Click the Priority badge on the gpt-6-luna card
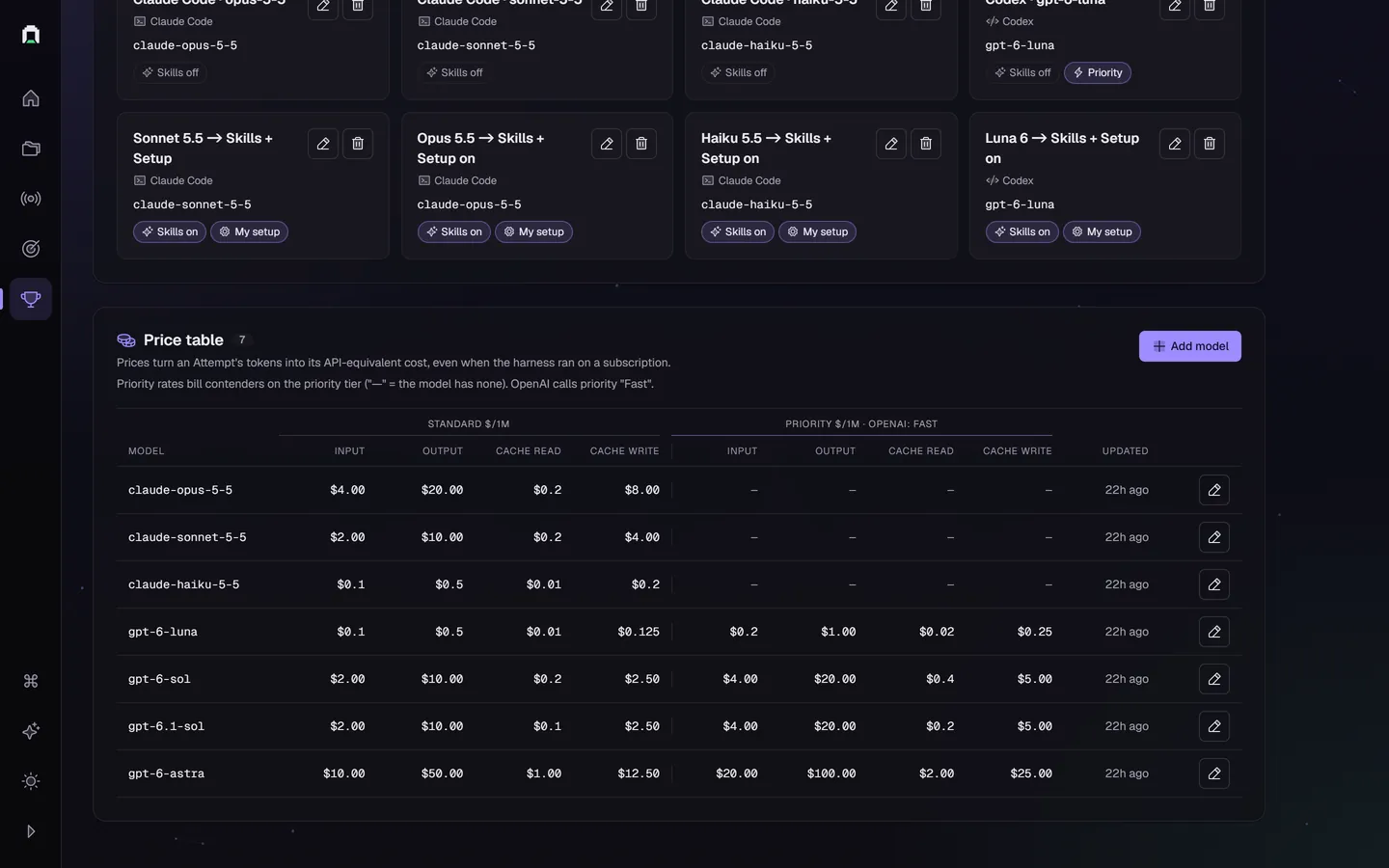Screen dimensions: 1389x868 coord(1098,72)
